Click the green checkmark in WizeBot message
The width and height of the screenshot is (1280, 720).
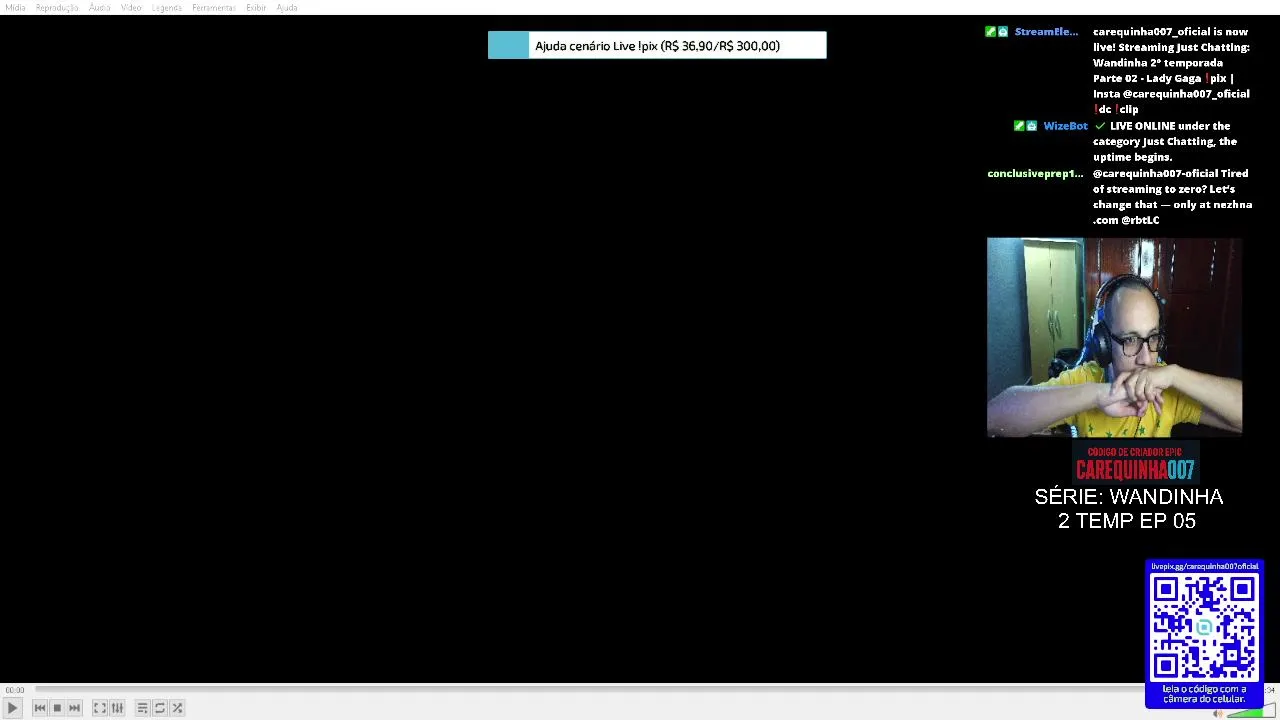point(1100,126)
